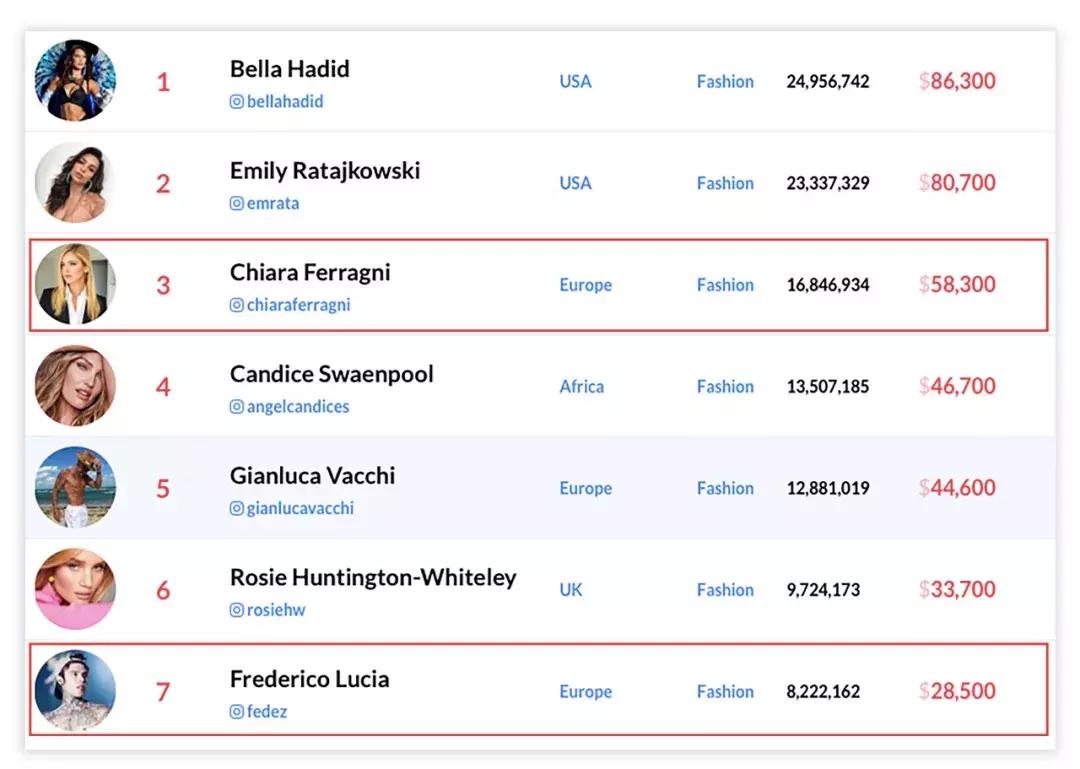Image resolution: width=1080 pixels, height=769 pixels.
Task: Click Instagram icon beside fedez handle
Action: (237, 712)
